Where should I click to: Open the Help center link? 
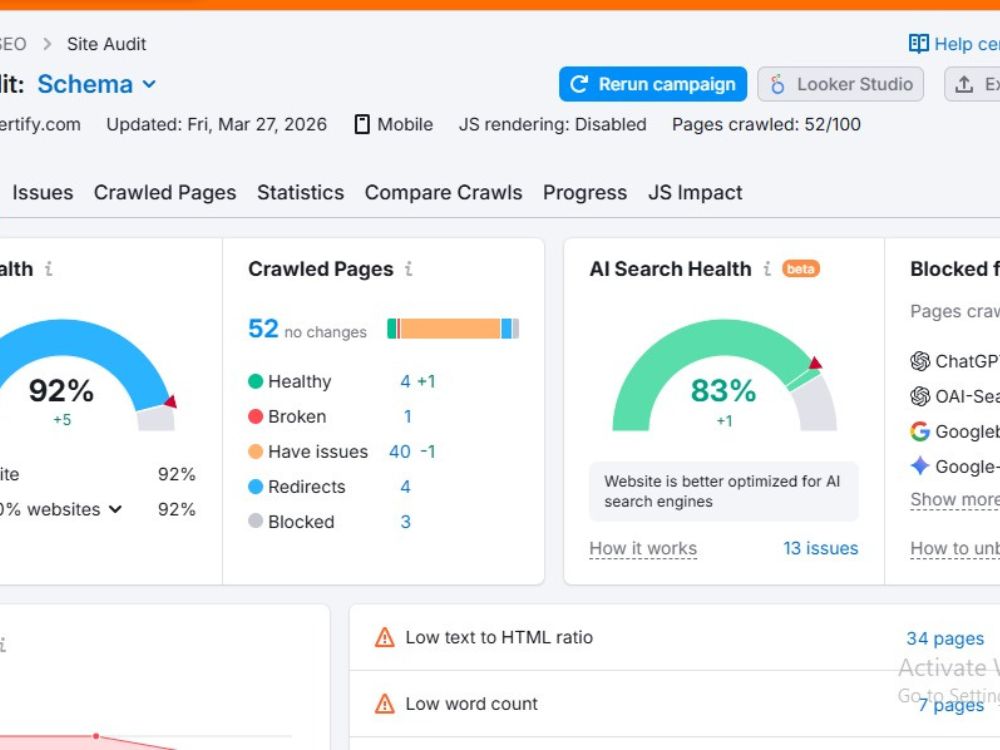coord(955,43)
